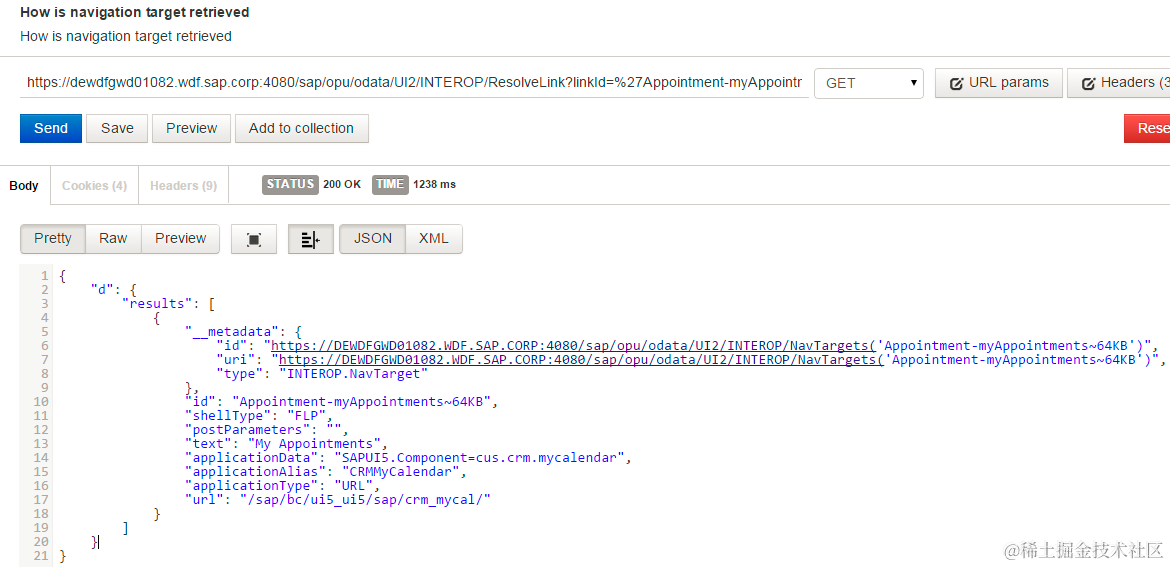This screenshot has width=1170, height=567.
Task: Switch to the Body tab
Action: [24, 186]
